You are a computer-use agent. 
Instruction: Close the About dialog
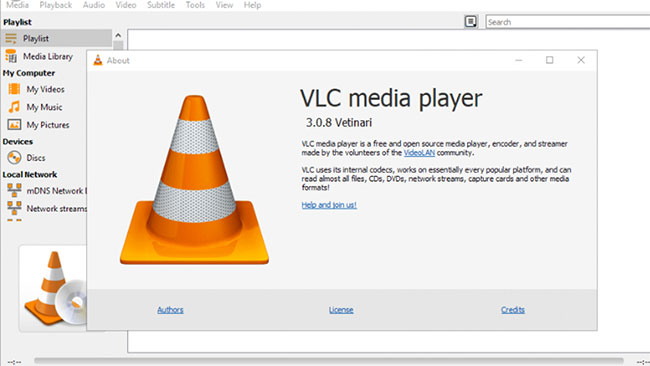click(581, 60)
